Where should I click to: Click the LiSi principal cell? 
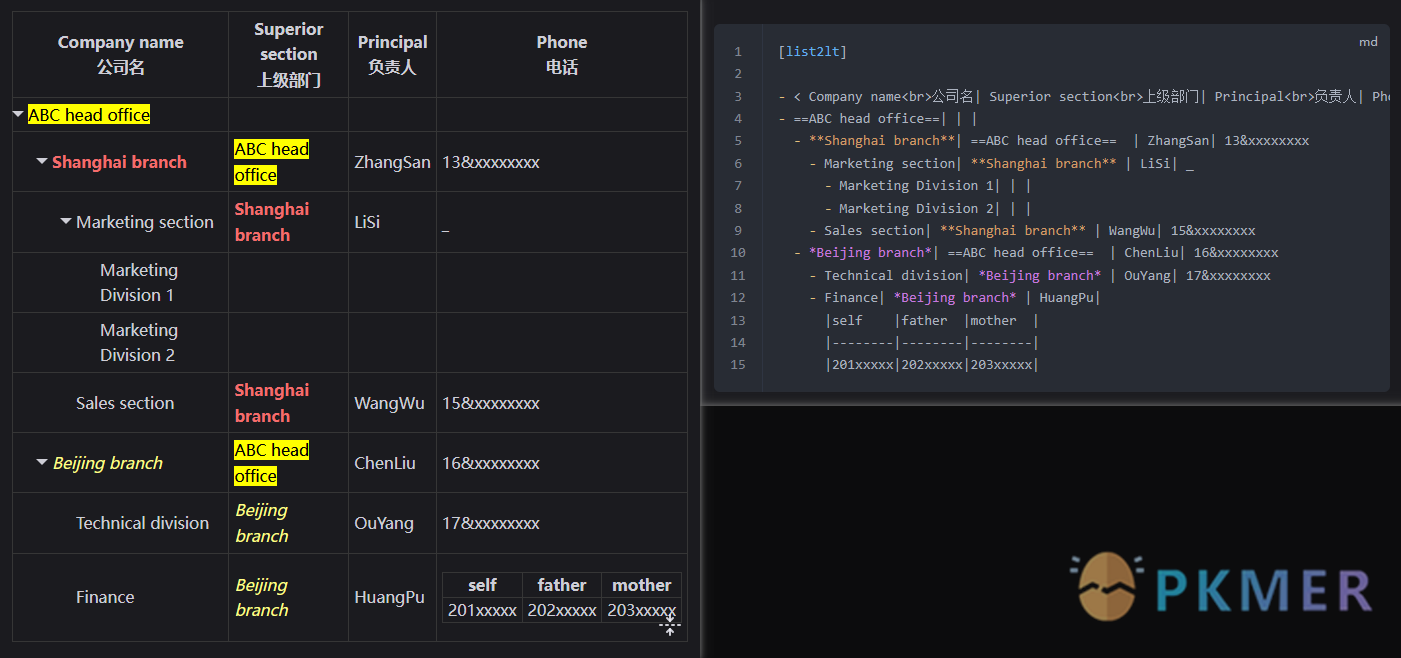[x=367, y=222]
